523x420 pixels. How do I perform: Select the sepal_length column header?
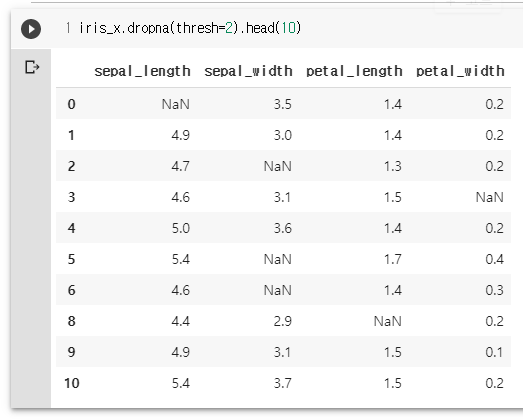coord(142,71)
